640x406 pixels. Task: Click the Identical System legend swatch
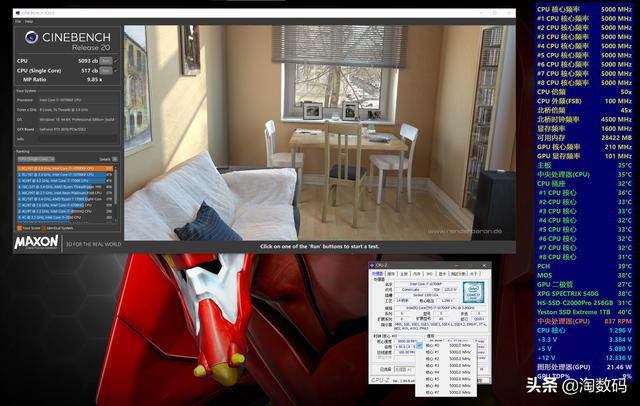coord(44,228)
